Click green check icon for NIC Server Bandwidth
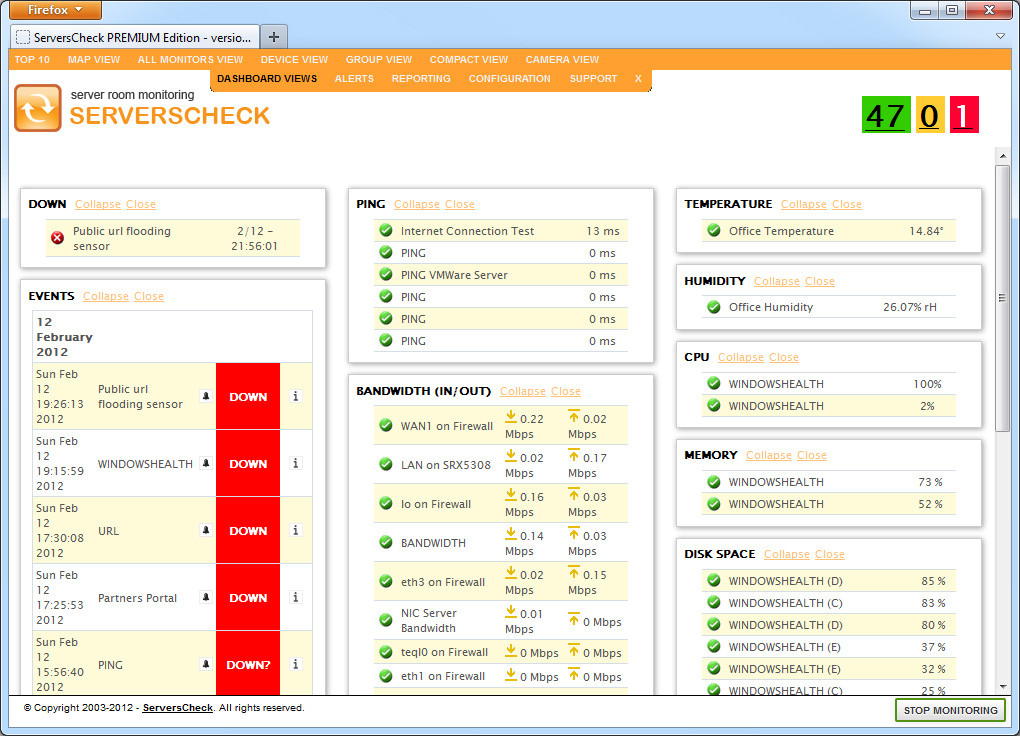Viewport: 1020px width, 736px height. (386, 620)
